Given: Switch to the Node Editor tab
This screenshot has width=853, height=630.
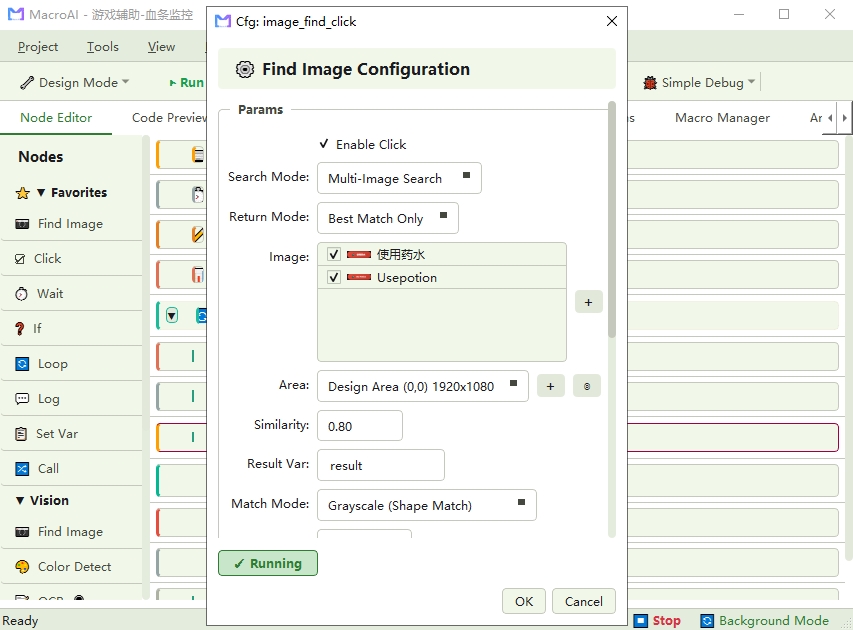Looking at the screenshot, I should tap(56, 118).
